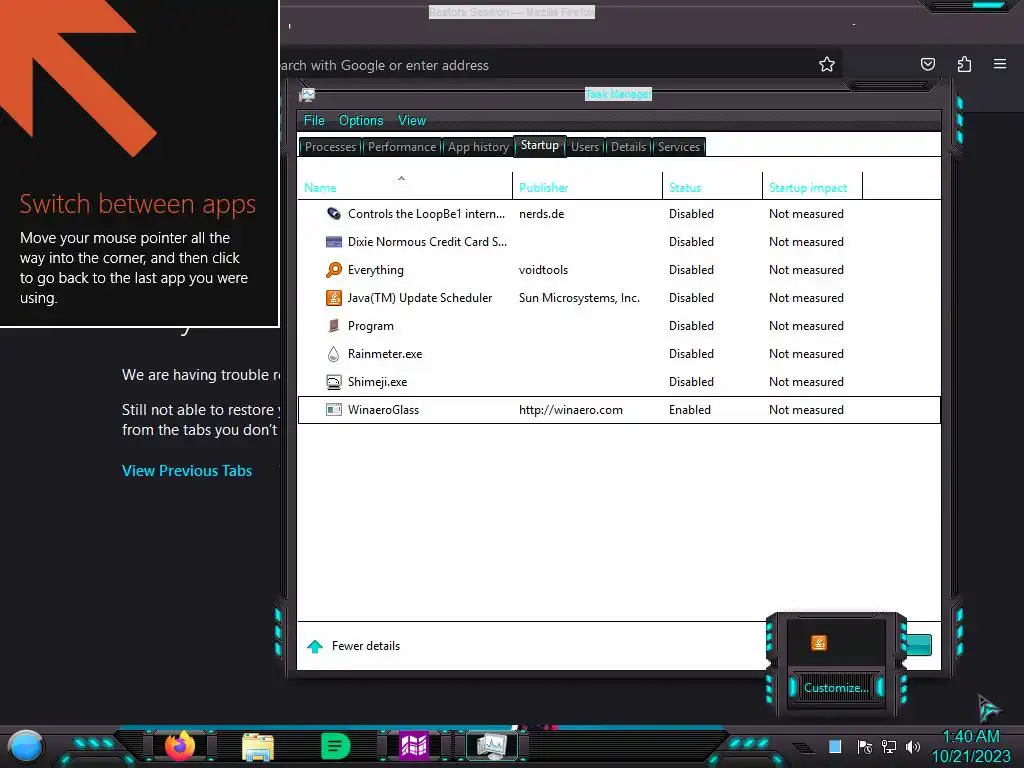Viewport: 1024px width, 768px height.
Task: Select the Program startup row name
Action: point(370,326)
